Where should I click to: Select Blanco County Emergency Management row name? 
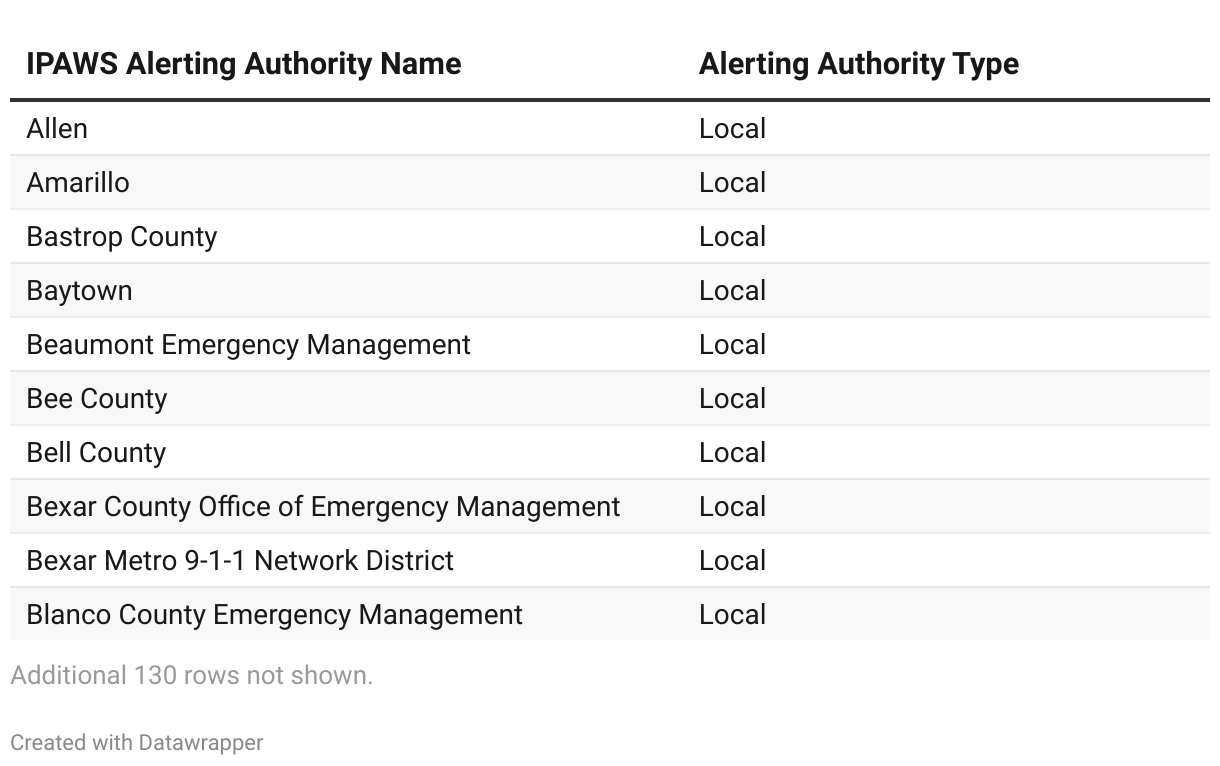pyautogui.click(x=274, y=615)
